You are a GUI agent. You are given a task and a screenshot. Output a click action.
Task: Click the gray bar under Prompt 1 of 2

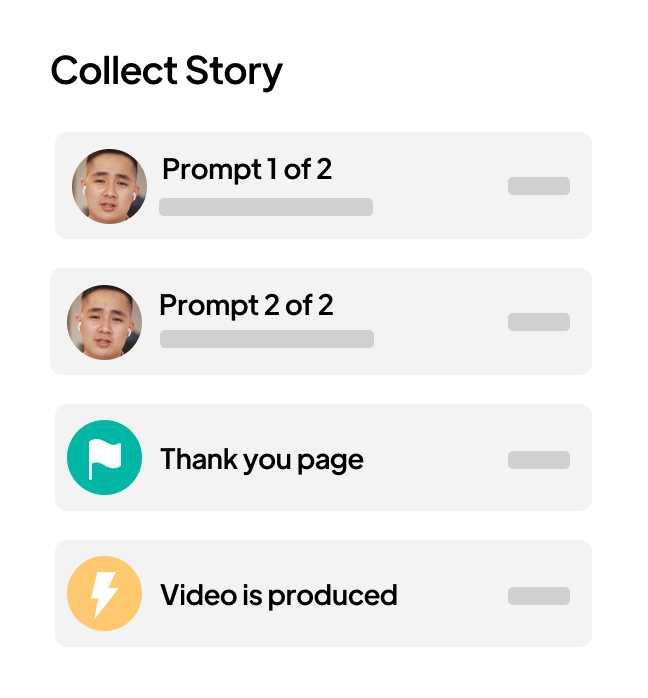tap(266, 207)
